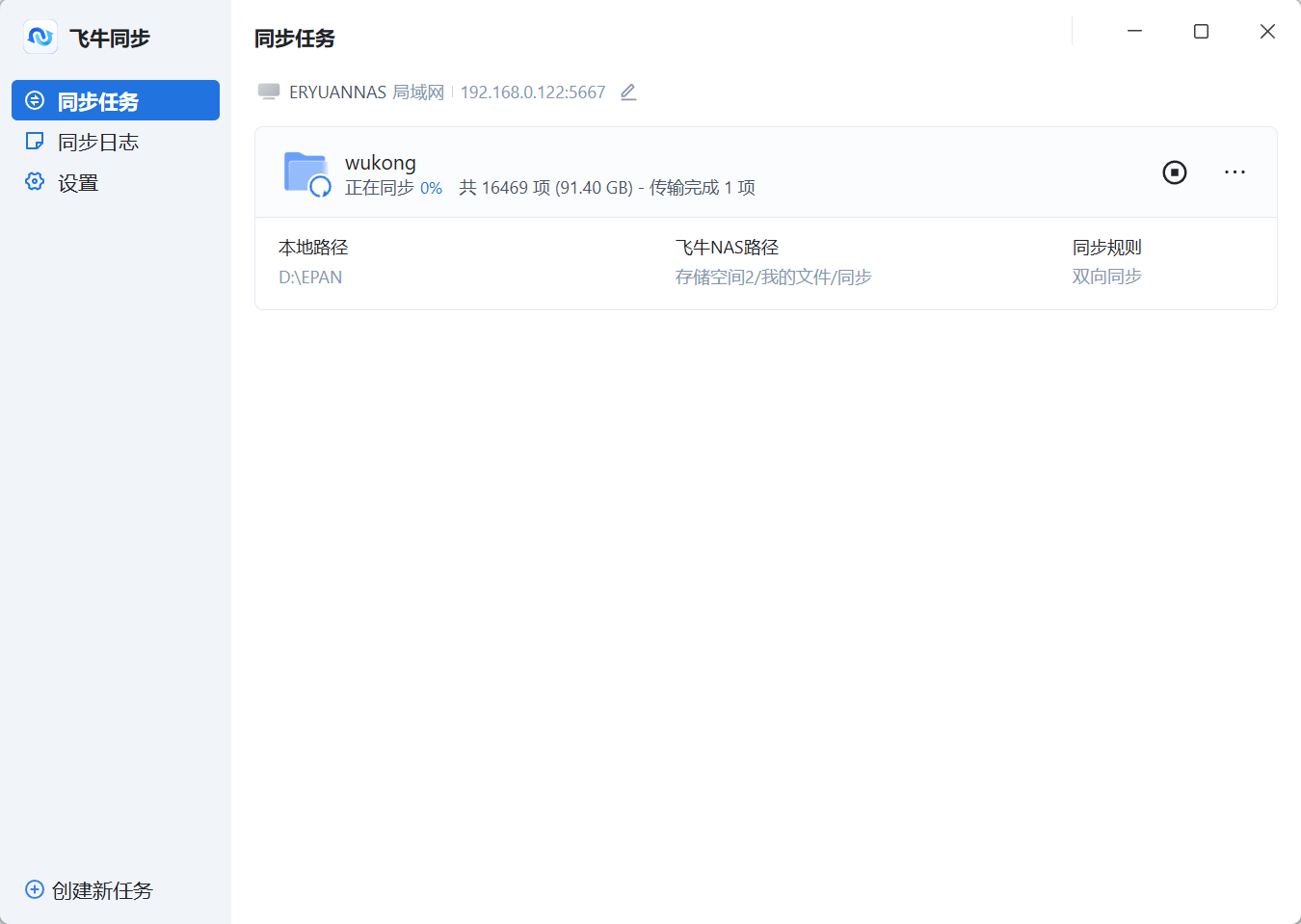
Task: Click the wukong task name
Action: pos(381,162)
